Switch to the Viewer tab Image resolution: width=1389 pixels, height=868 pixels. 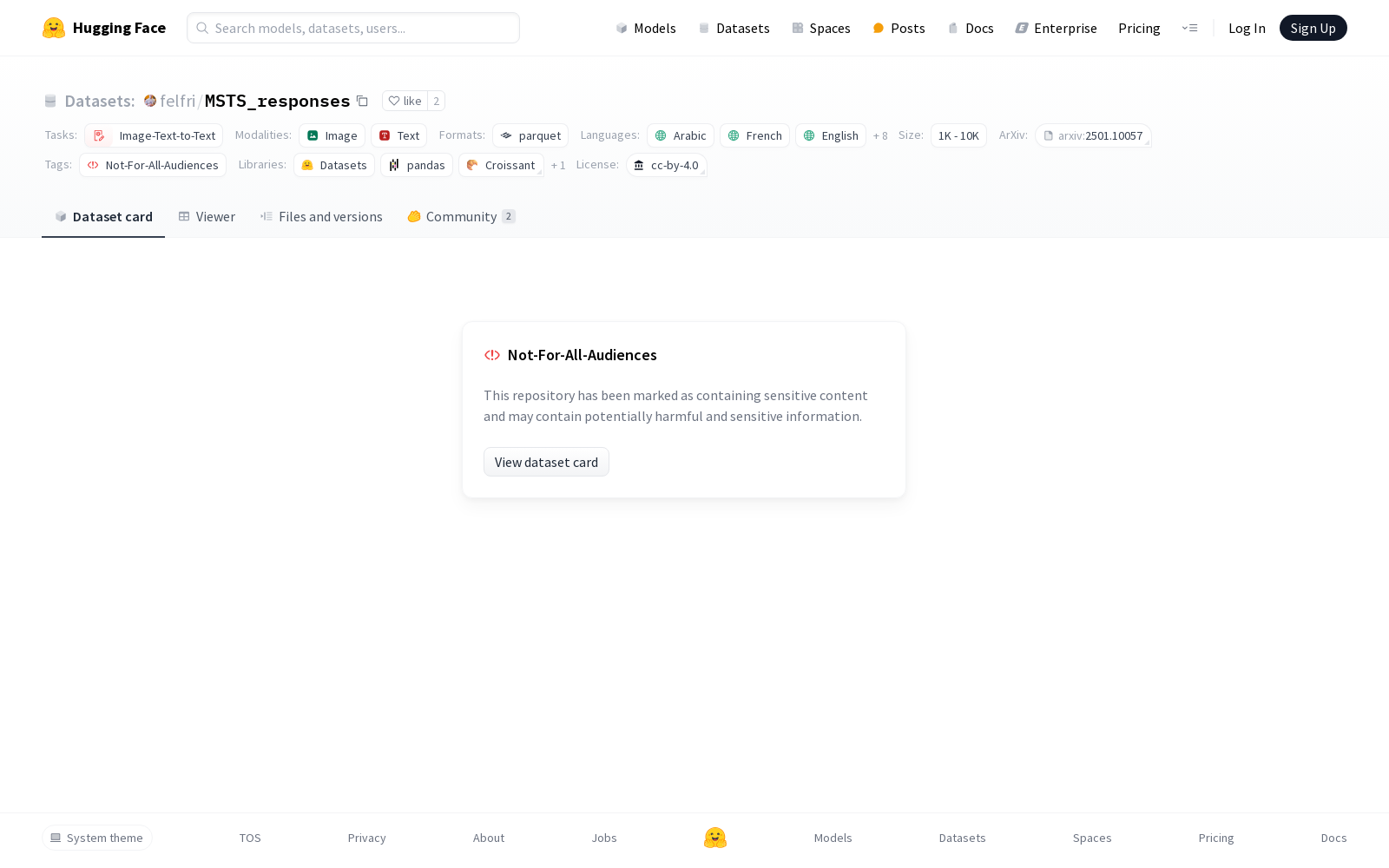(207, 217)
